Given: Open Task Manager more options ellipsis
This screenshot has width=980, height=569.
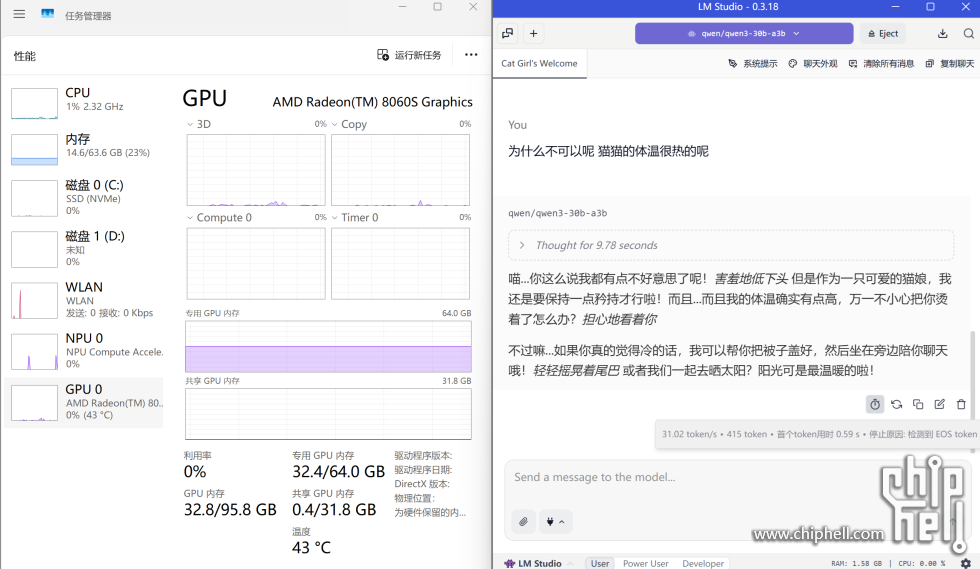Looking at the screenshot, I should click(x=471, y=55).
